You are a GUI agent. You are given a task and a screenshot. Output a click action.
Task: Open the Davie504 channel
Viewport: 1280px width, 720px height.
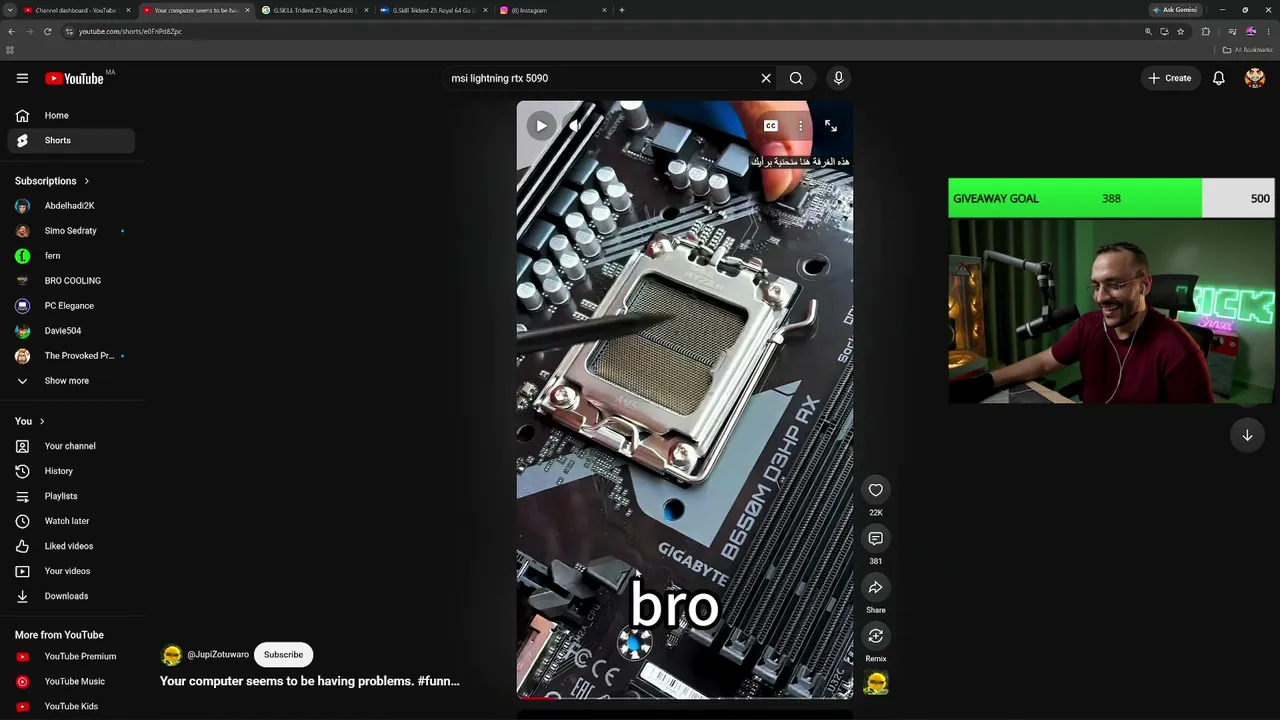71,331
